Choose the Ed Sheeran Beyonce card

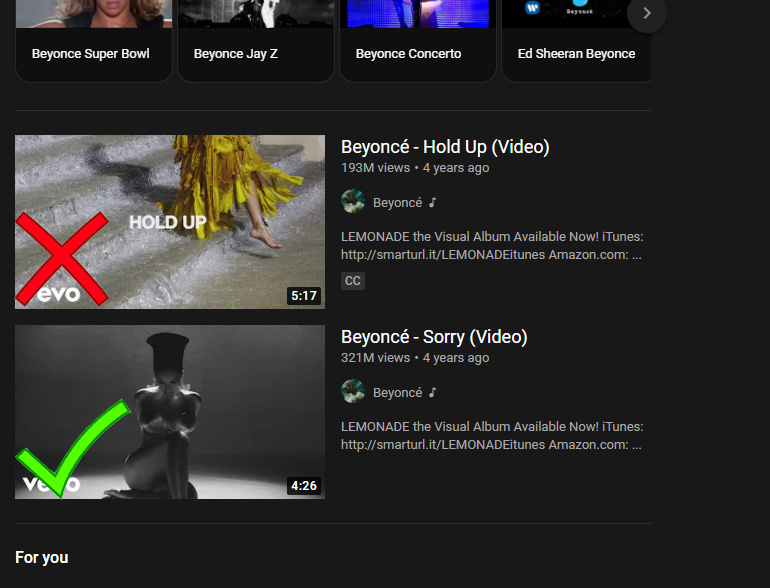[576, 53]
